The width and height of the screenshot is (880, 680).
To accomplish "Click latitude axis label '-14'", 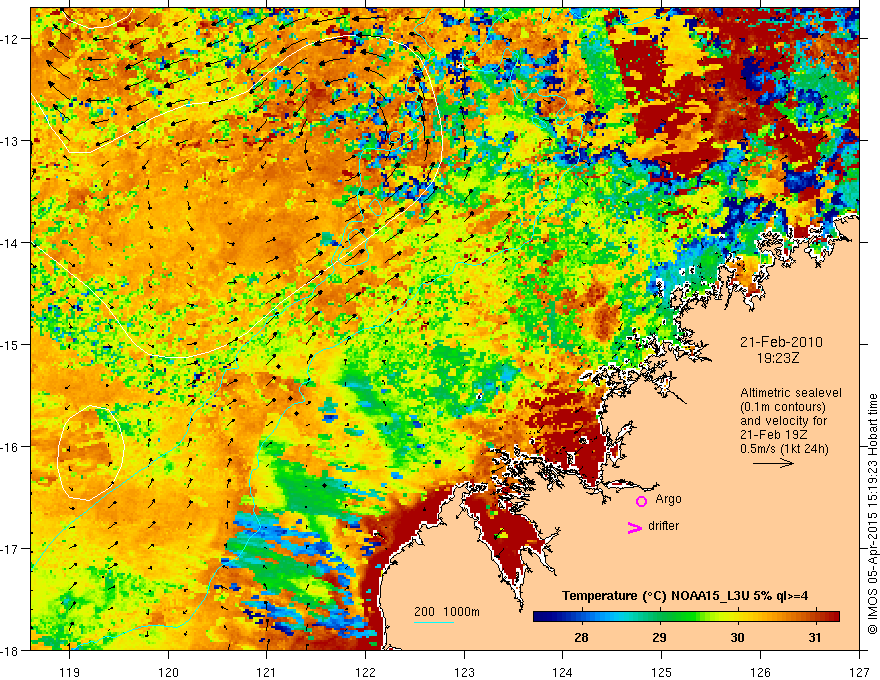I will (x=11, y=243).
